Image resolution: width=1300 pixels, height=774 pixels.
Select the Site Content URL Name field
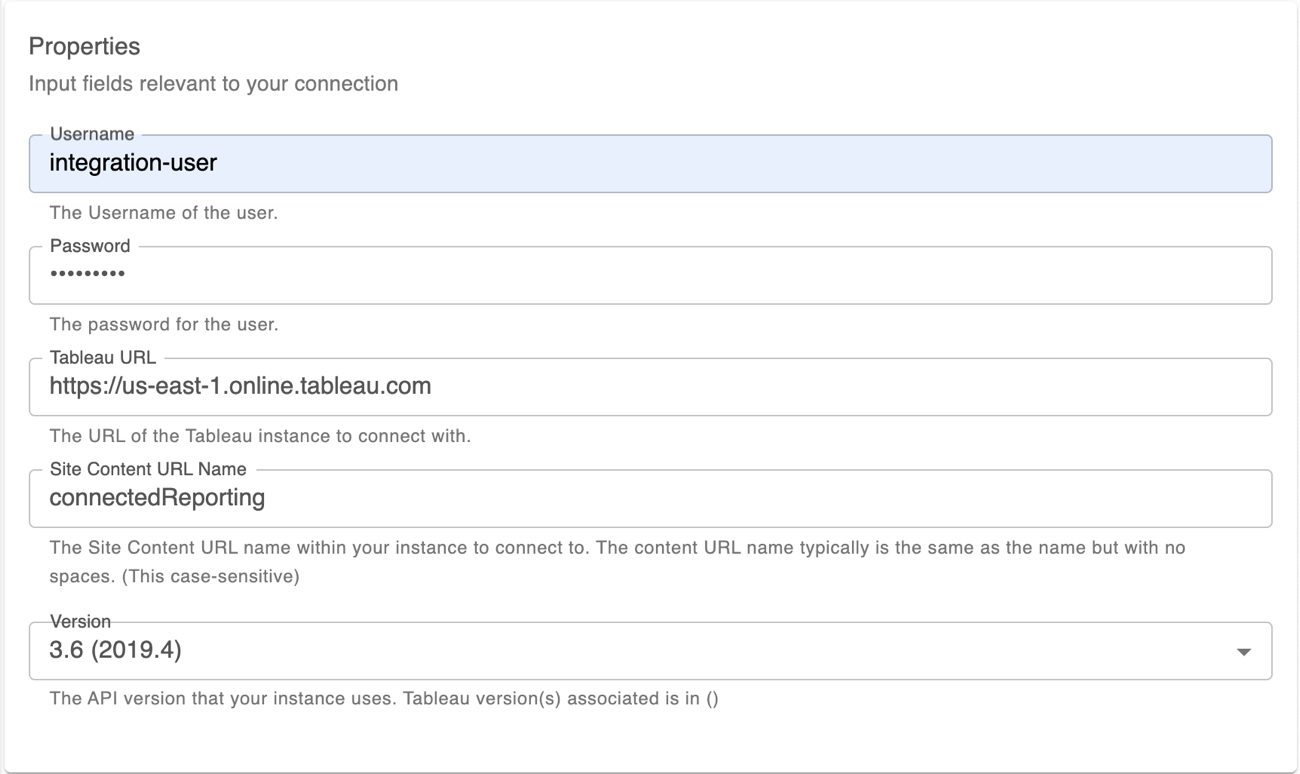pyautogui.click(x=650, y=498)
